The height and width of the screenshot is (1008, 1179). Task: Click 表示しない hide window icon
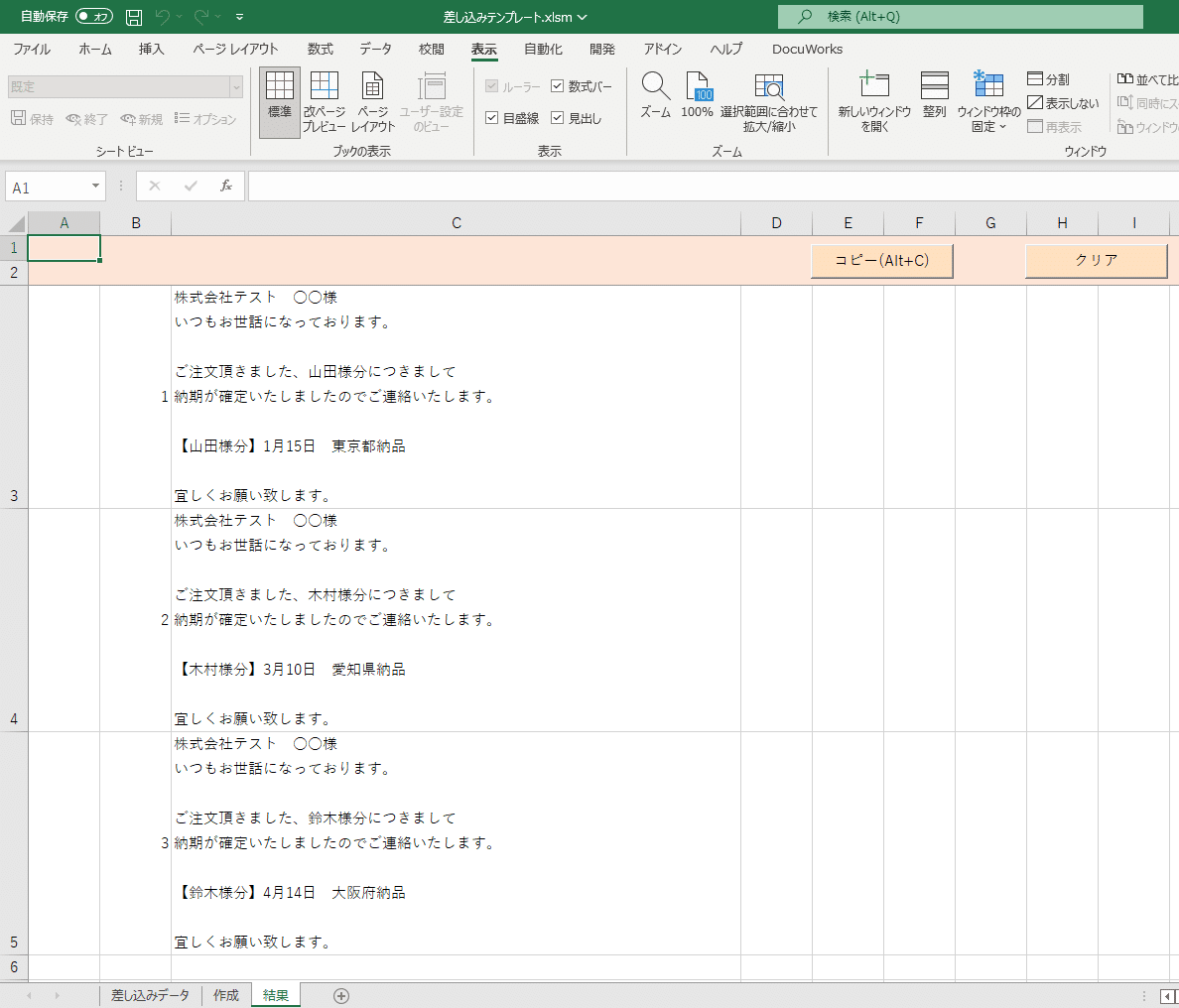coord(1063,103)
